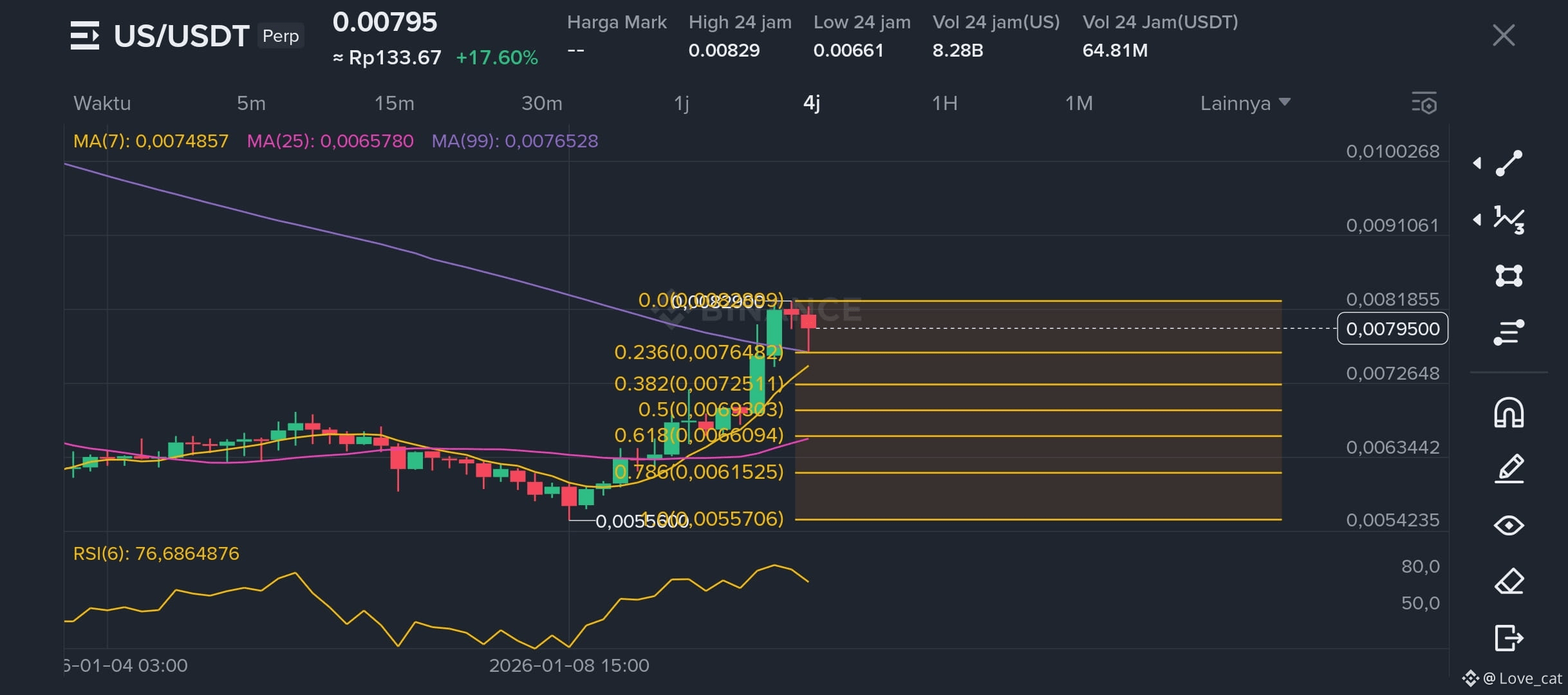Click the Low 24 jam value 0.00661
This screenshot has width=1568, height=695.
[x=848, y=50]
